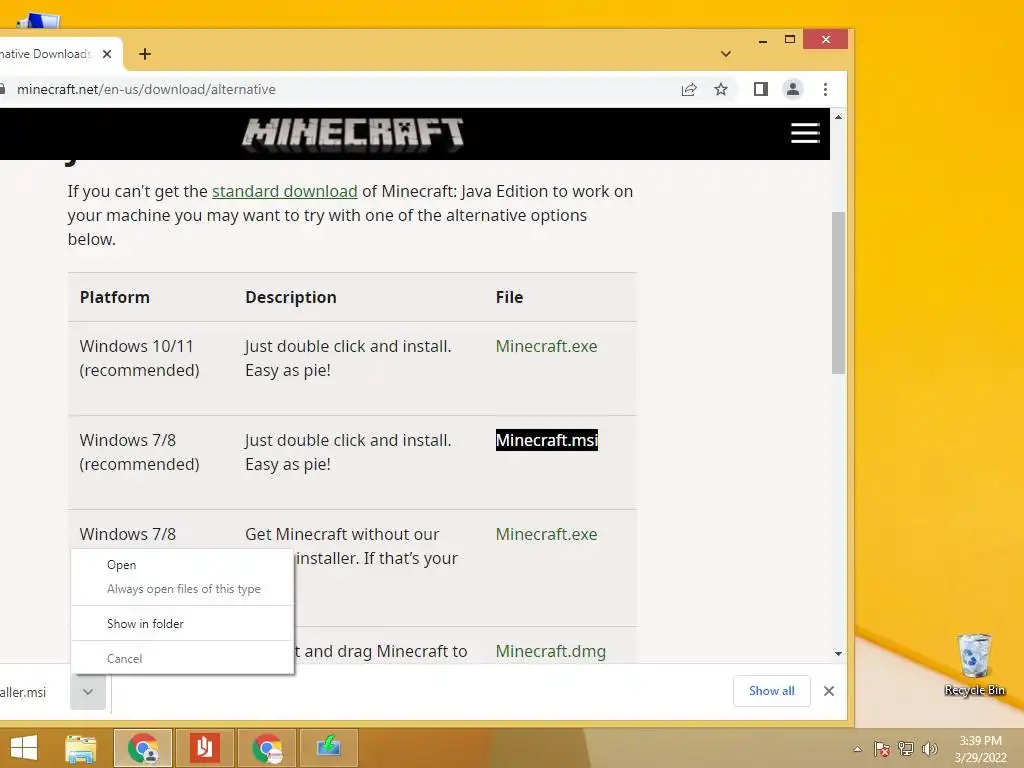The height and width of the screenshot is (768, 1024).
Task: Click the Minecraft logo
Action: pos(353,133)
